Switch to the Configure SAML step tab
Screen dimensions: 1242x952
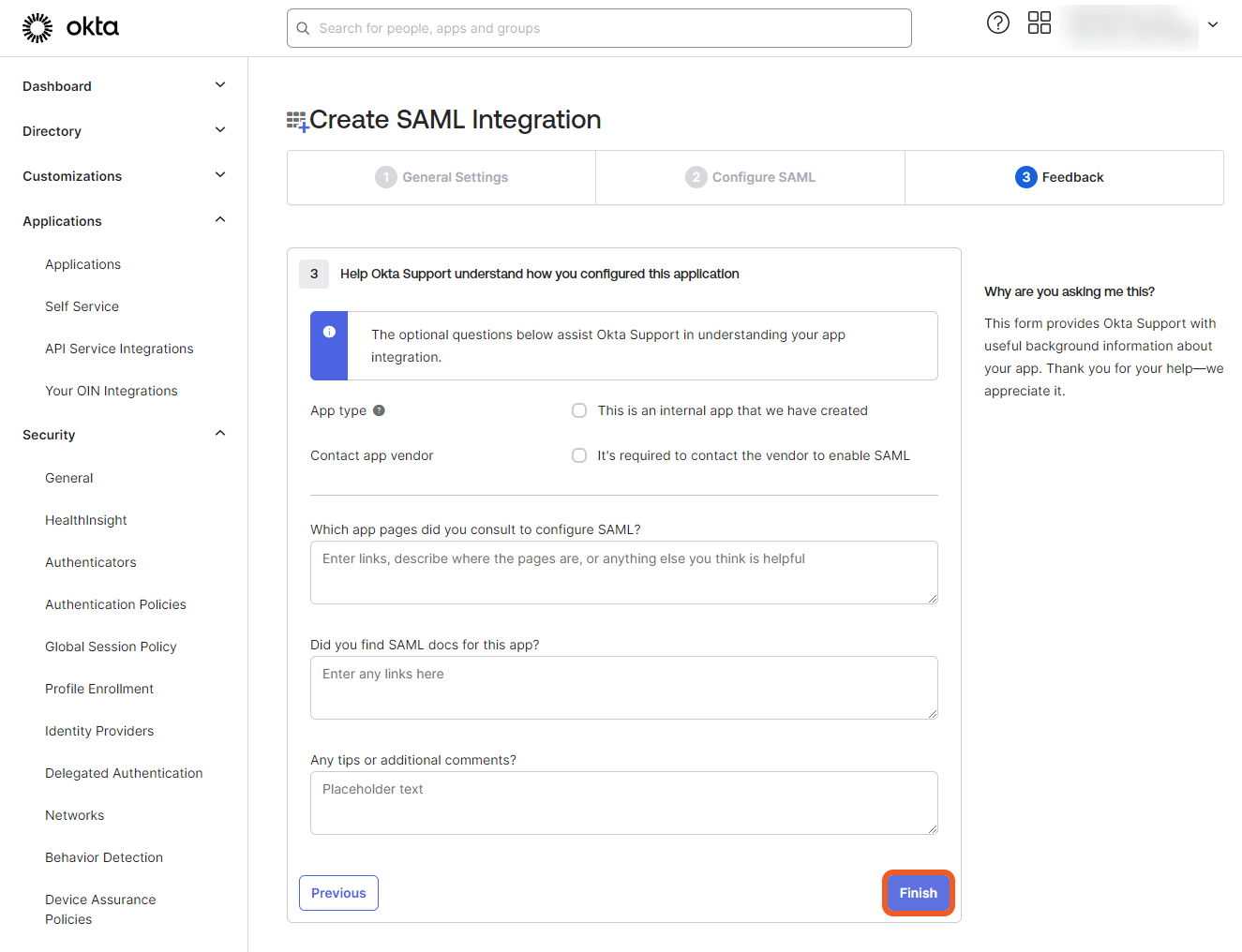pos(751,177)
